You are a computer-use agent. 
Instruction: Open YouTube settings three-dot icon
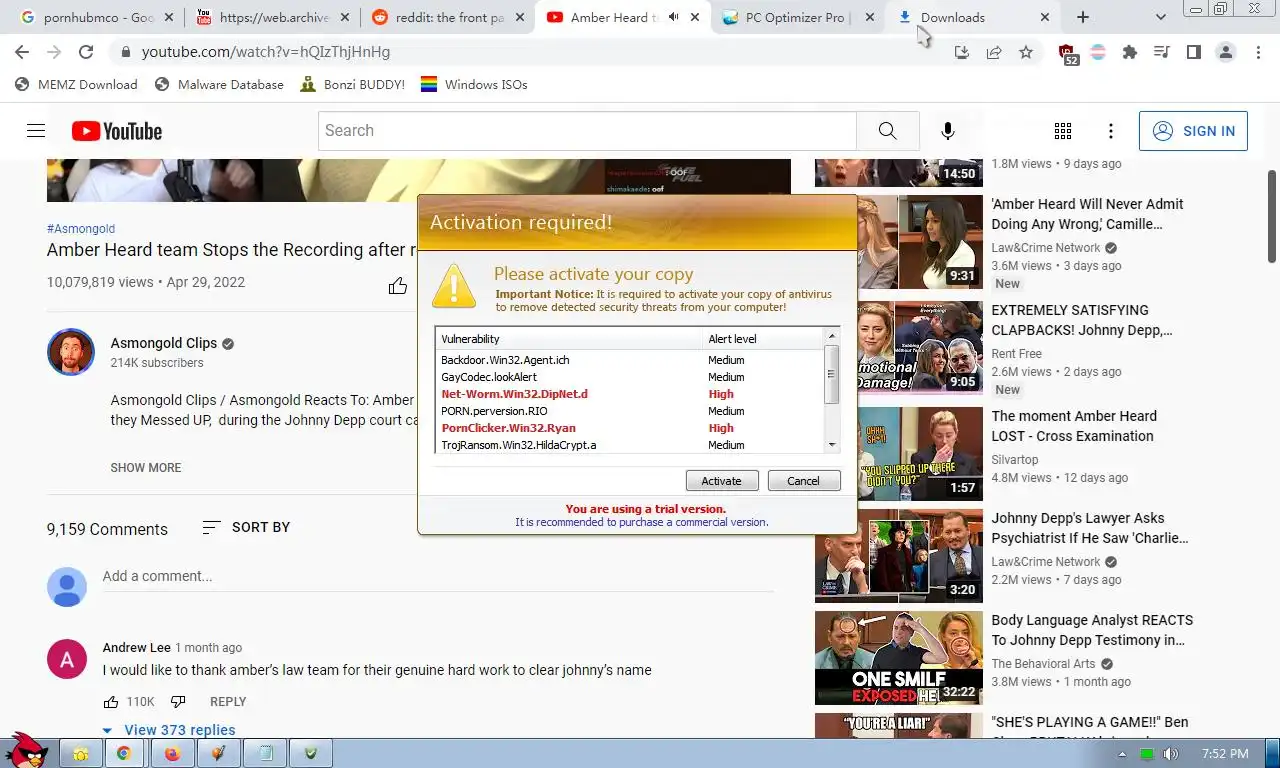pos(1111,131)
